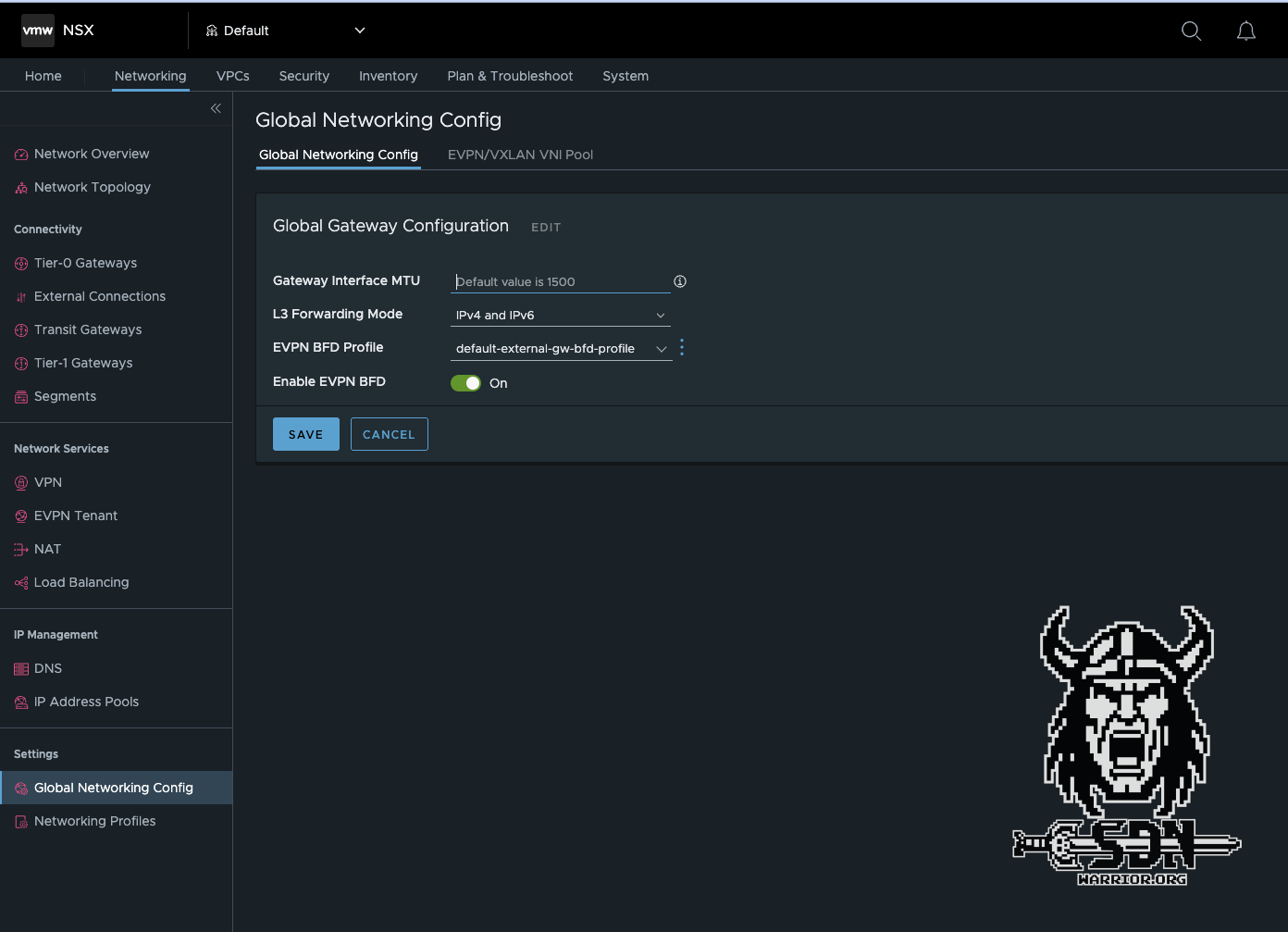
Task: Open the DNS icon under IP Management
Action: click(19, 668)
